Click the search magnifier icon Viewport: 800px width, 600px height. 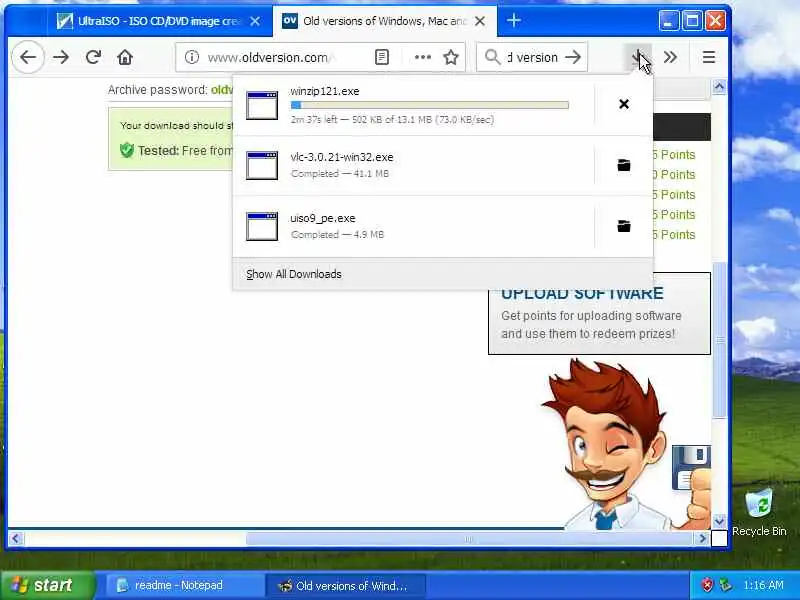[x=492, y=57]
